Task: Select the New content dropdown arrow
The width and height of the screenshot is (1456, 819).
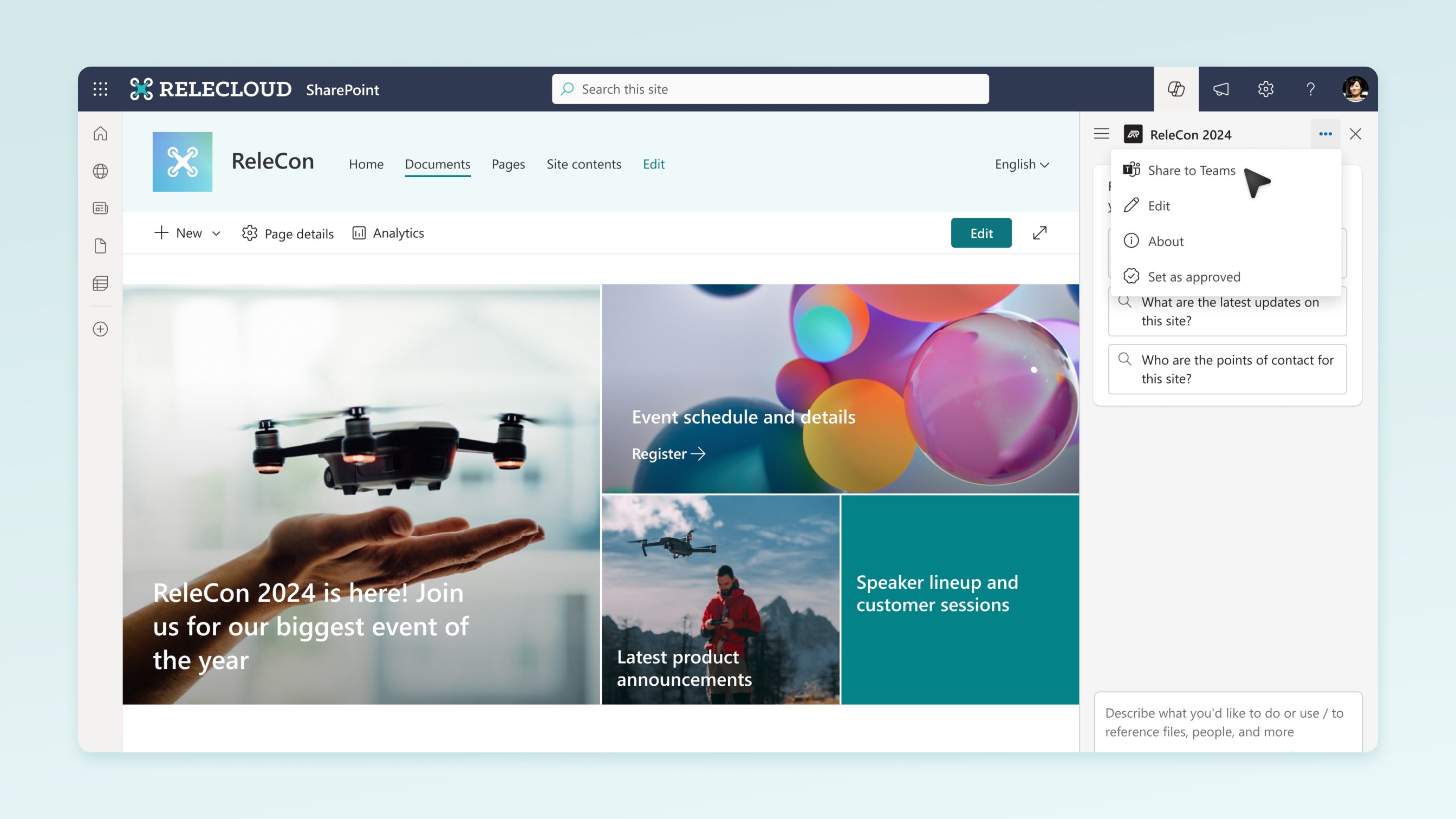Action: point(215,233)
